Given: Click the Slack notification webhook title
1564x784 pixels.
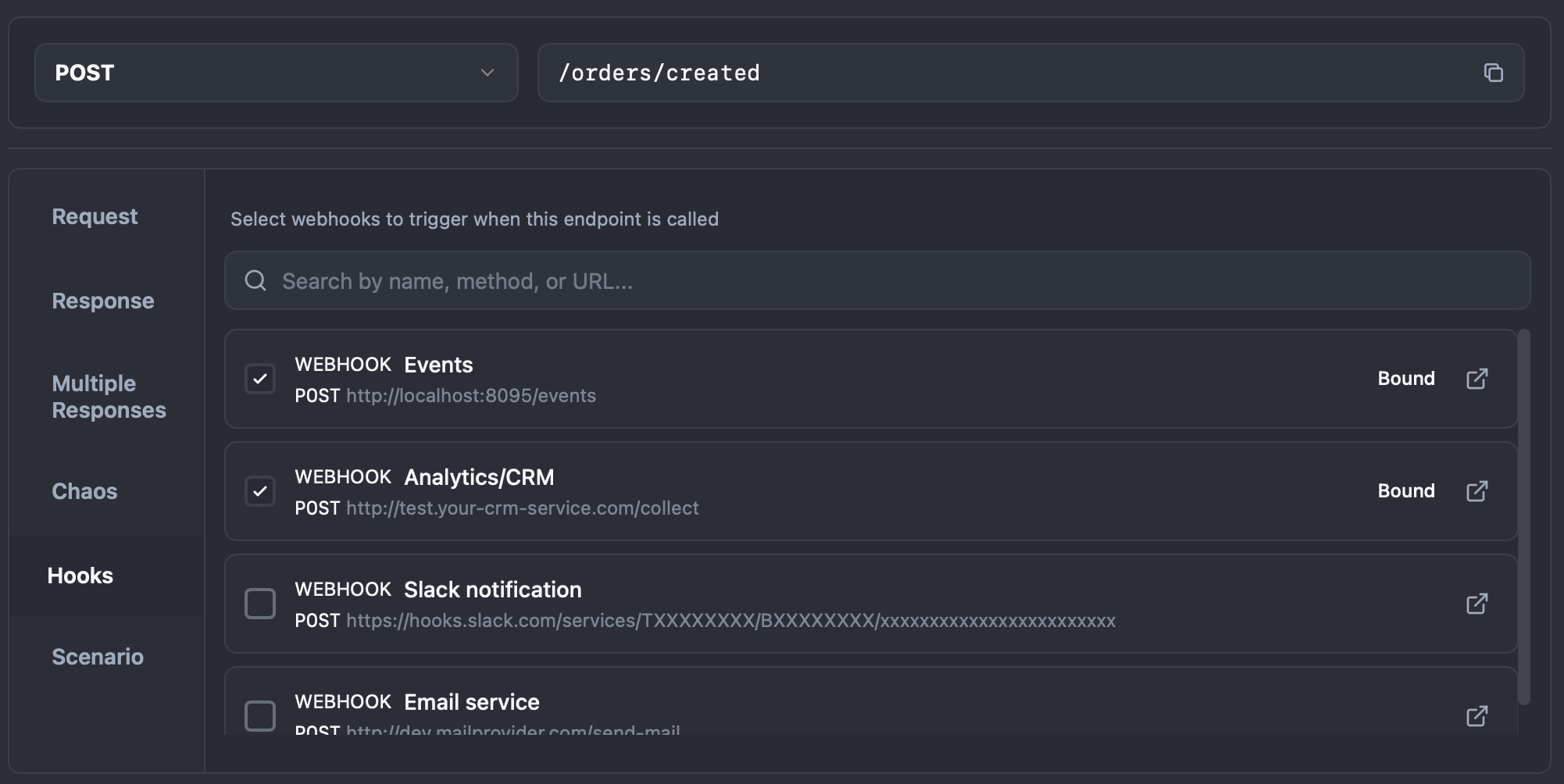Looking at the screenshot, I should (x=492, y=590).
